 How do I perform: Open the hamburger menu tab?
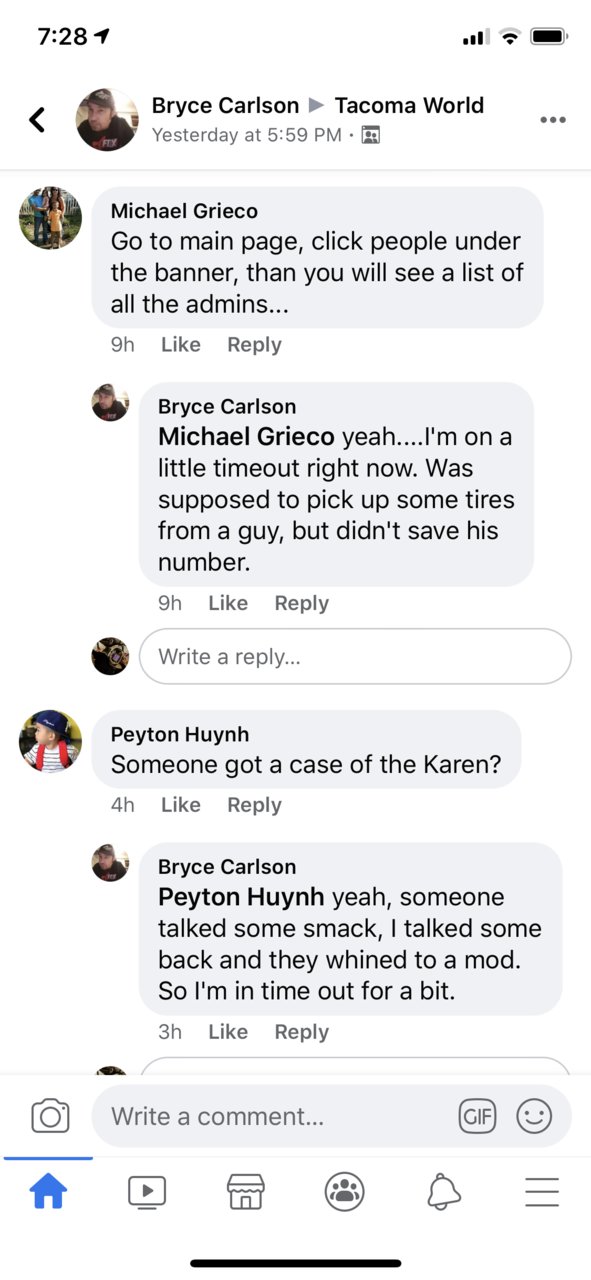(542, 1191)
